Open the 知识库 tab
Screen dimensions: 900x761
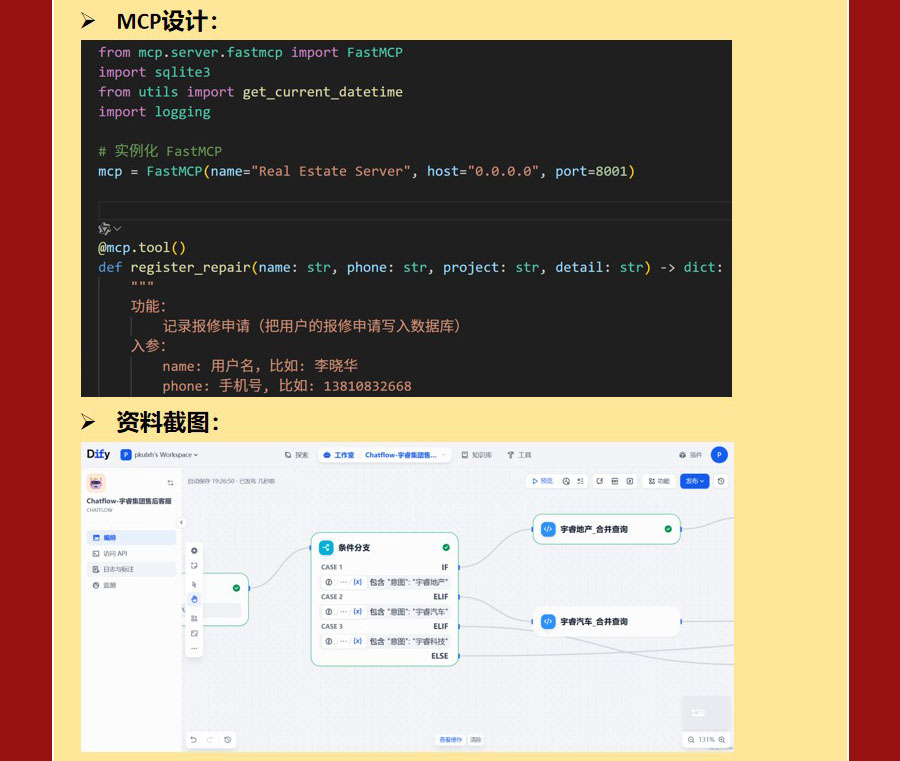(x=477, y=455)
